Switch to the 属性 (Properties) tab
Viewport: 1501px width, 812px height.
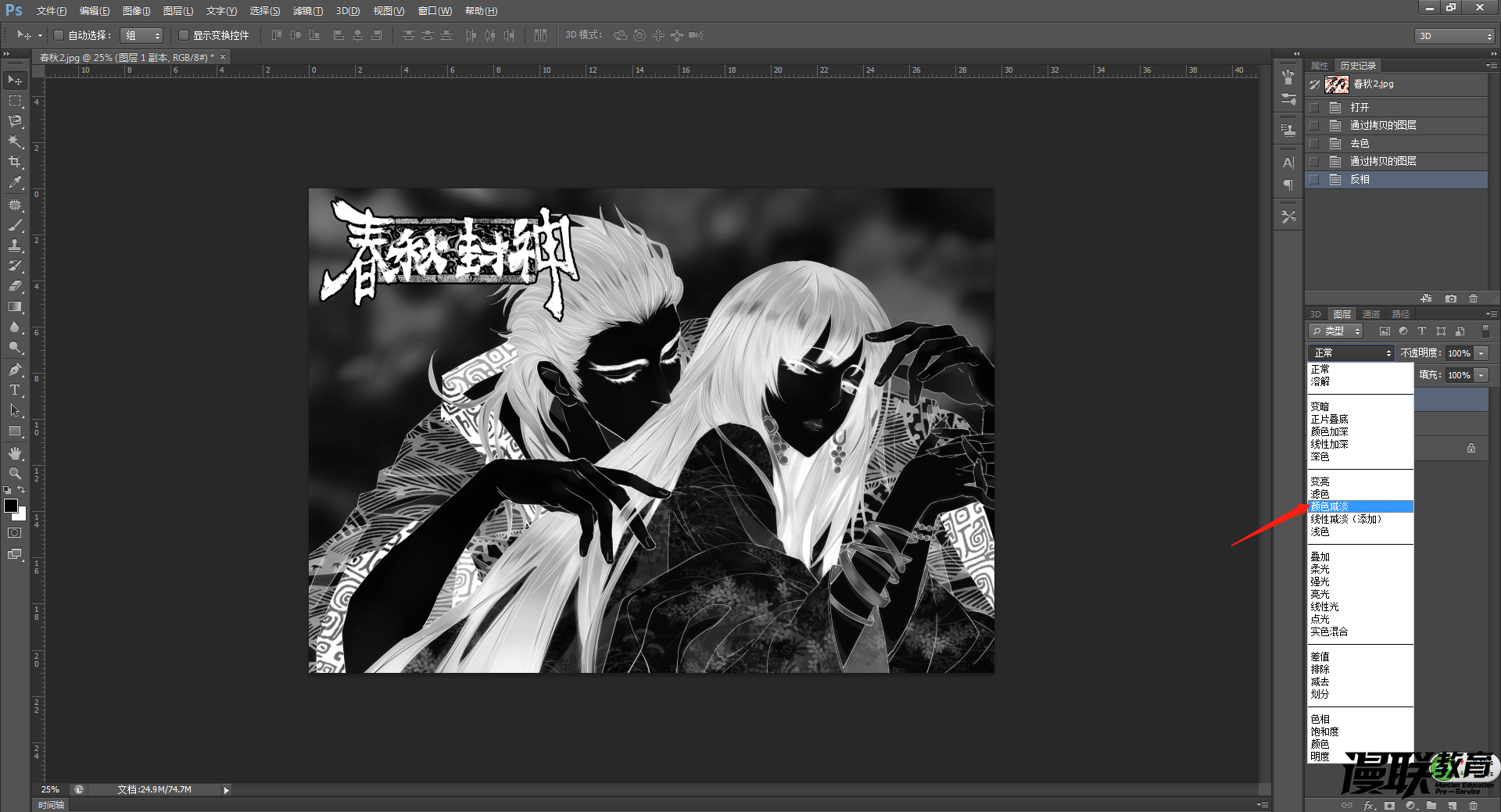tap(1320, 66)
